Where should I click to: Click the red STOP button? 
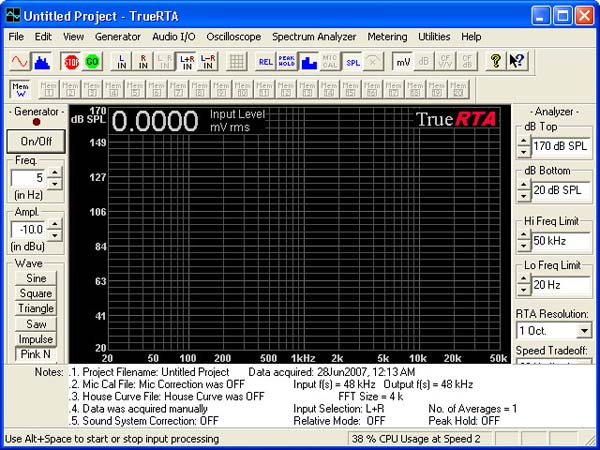tap(71, 61)
